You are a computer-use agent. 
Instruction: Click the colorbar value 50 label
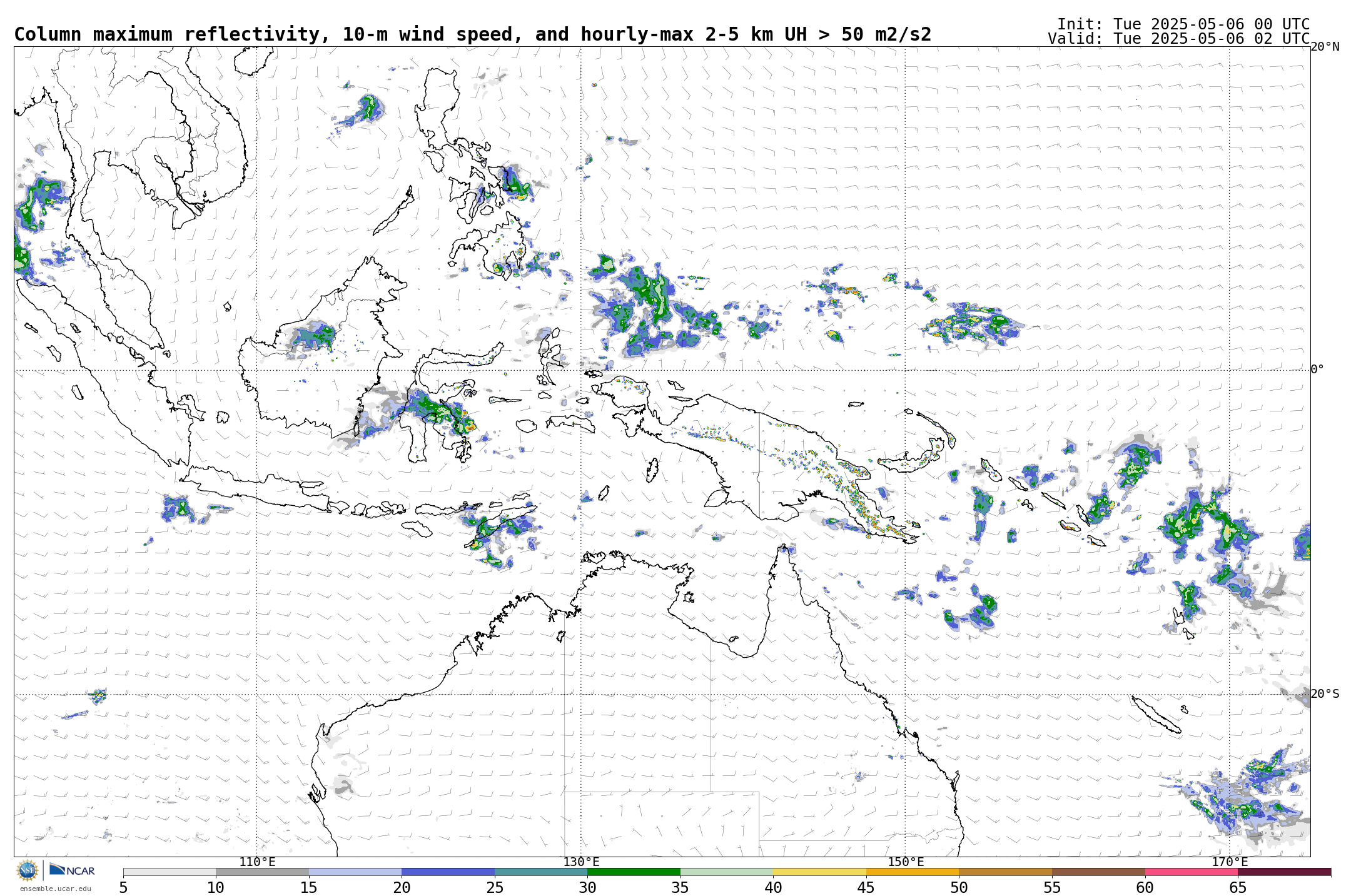point(959,888)
